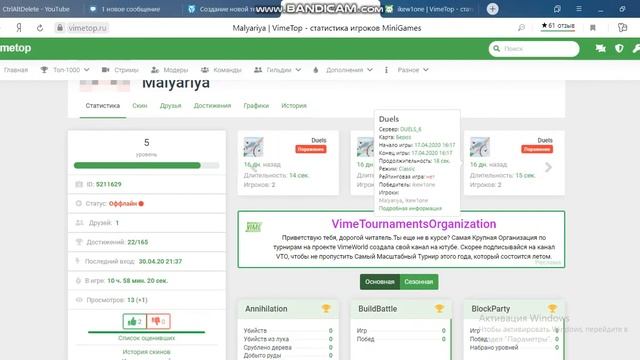The image size is (640, 360).
Task: Click the Annihilation card heading
Action: point(266,309)
